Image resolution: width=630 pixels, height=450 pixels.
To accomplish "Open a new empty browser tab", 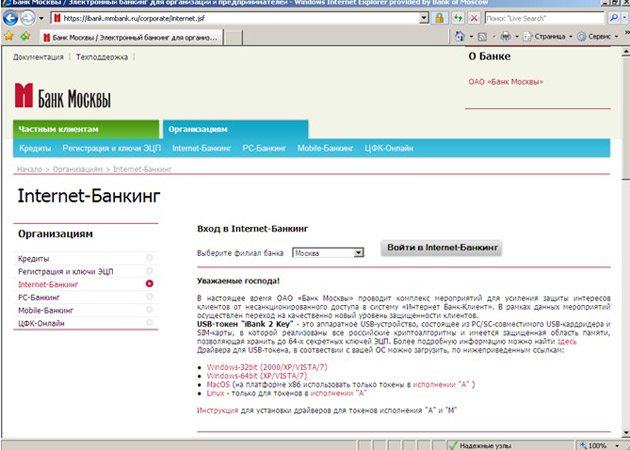I will click(233, 38).
